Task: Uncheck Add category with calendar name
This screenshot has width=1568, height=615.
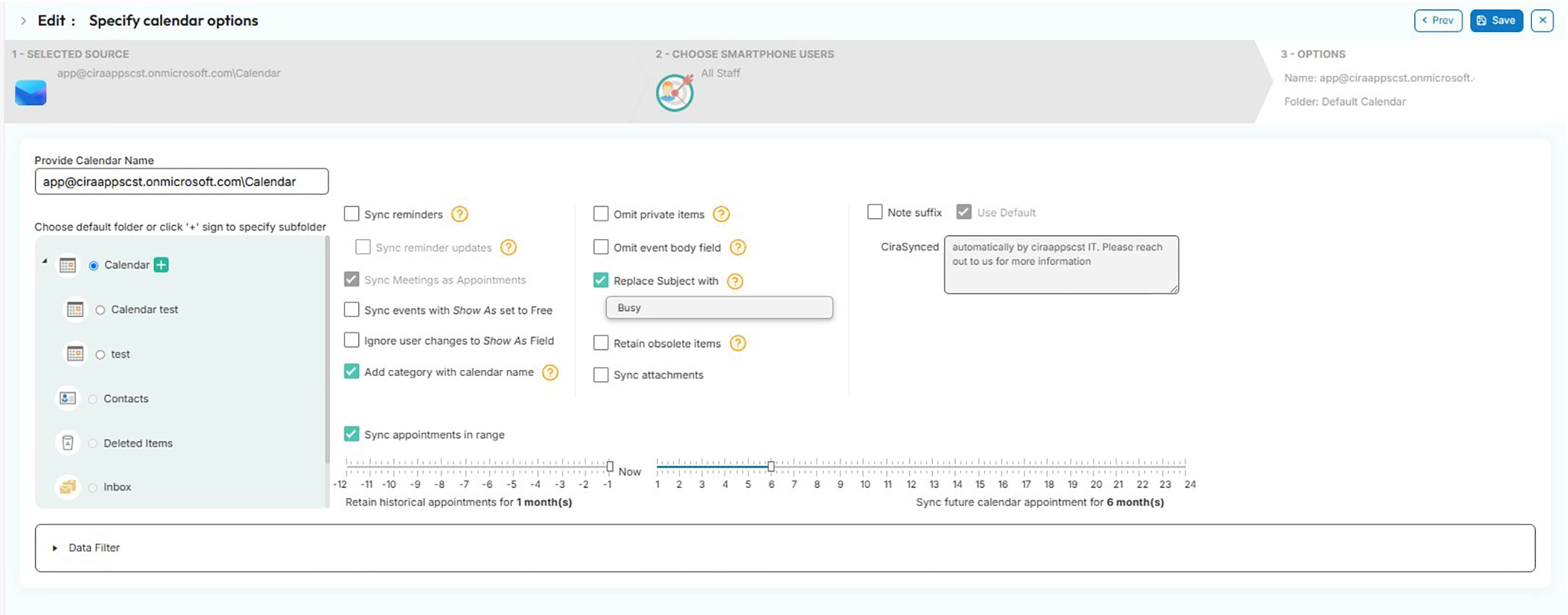Action: [352, 372]
